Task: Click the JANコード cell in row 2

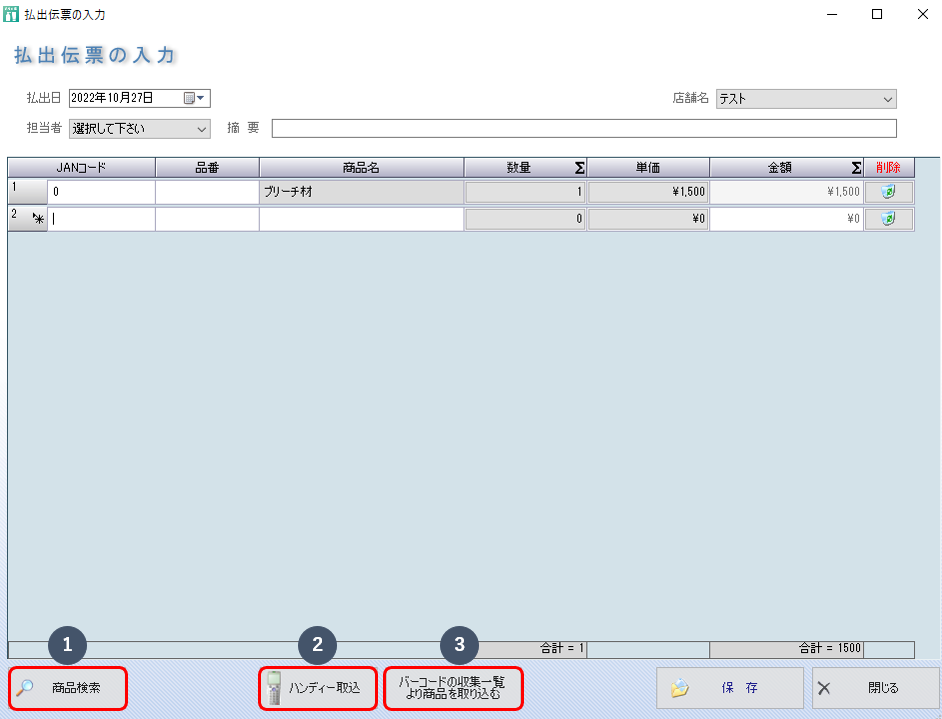Action: tap(102, 219)
